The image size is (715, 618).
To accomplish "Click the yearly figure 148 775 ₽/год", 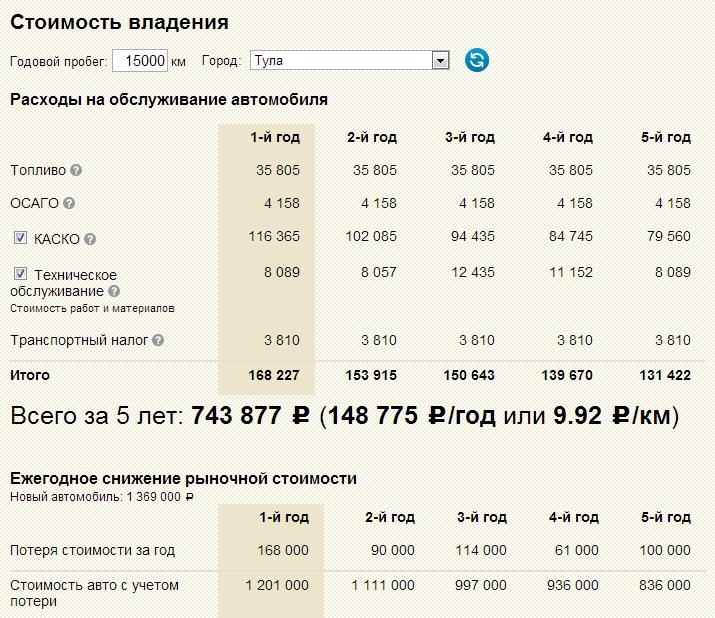I will point(411,415).
